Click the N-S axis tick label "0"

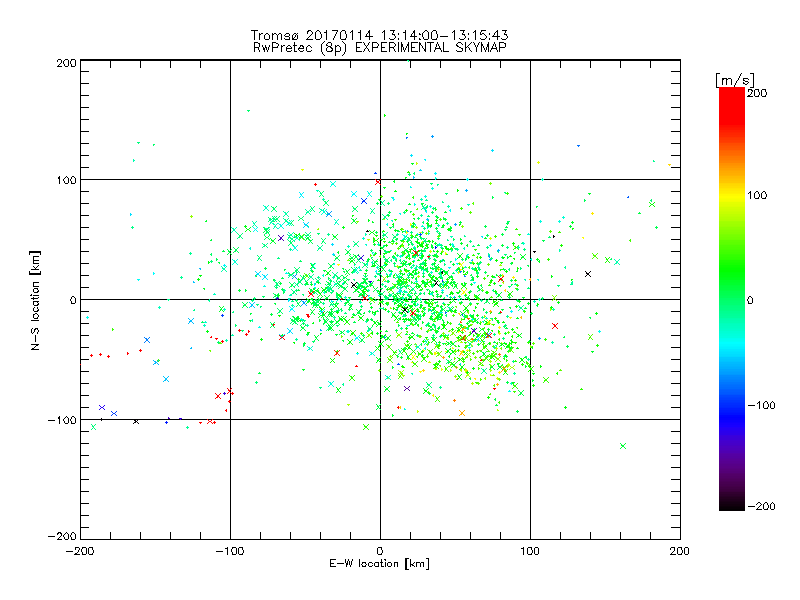click(x=73, y=300)
